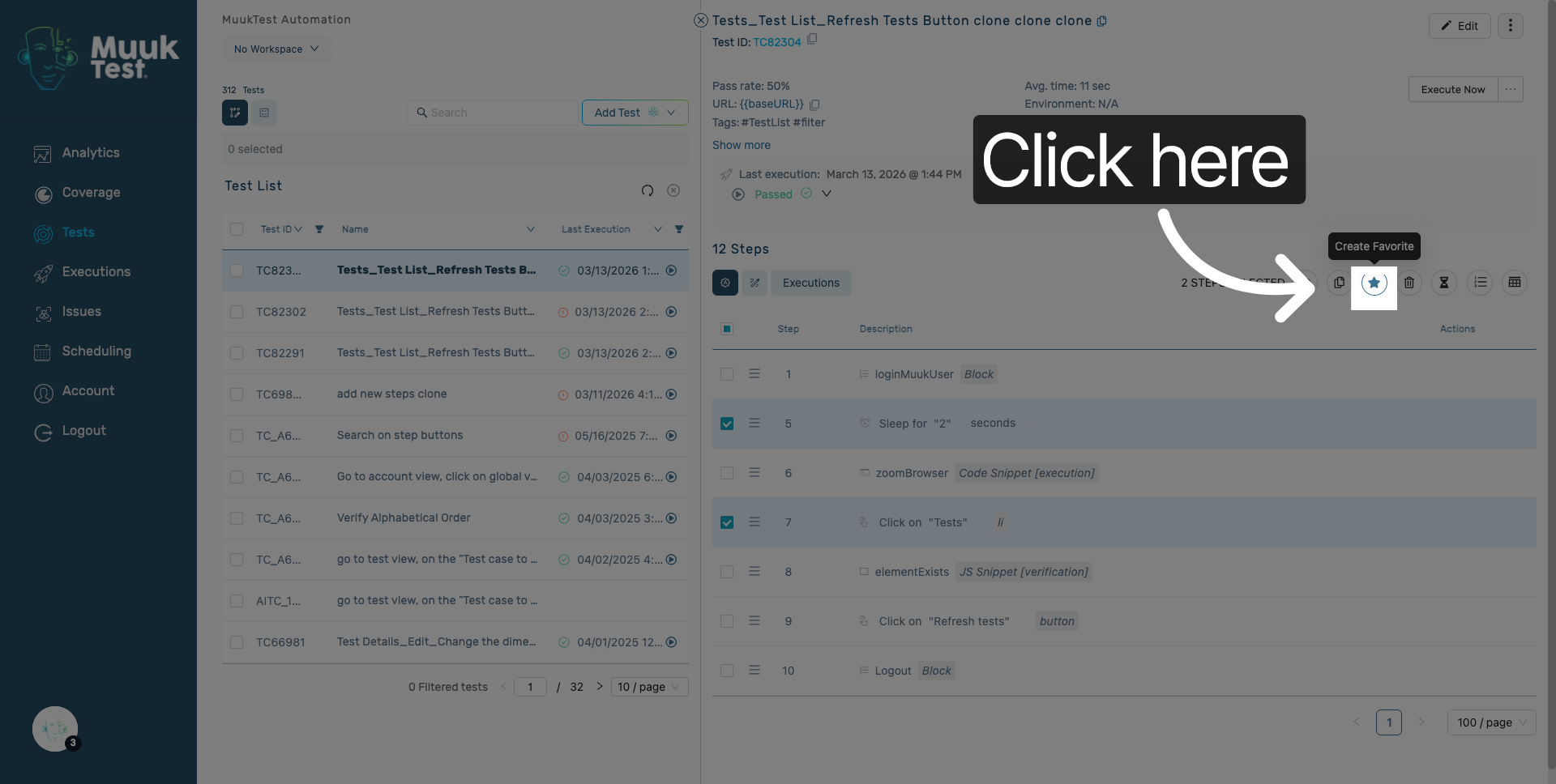
Task: Click the edit steps pencil icon
Action: tap(754, 283)
